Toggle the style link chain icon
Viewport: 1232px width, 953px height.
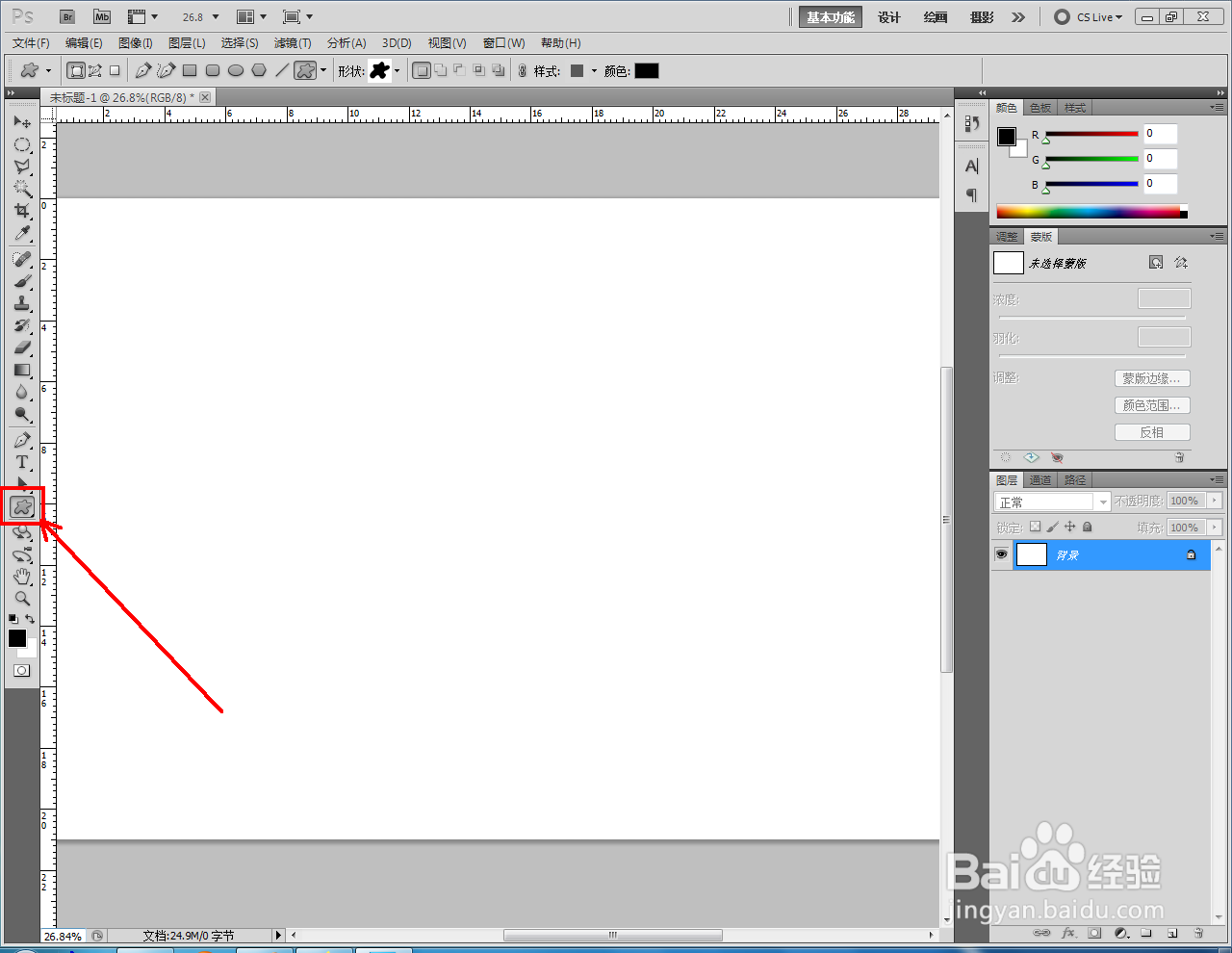click(523, 70)
